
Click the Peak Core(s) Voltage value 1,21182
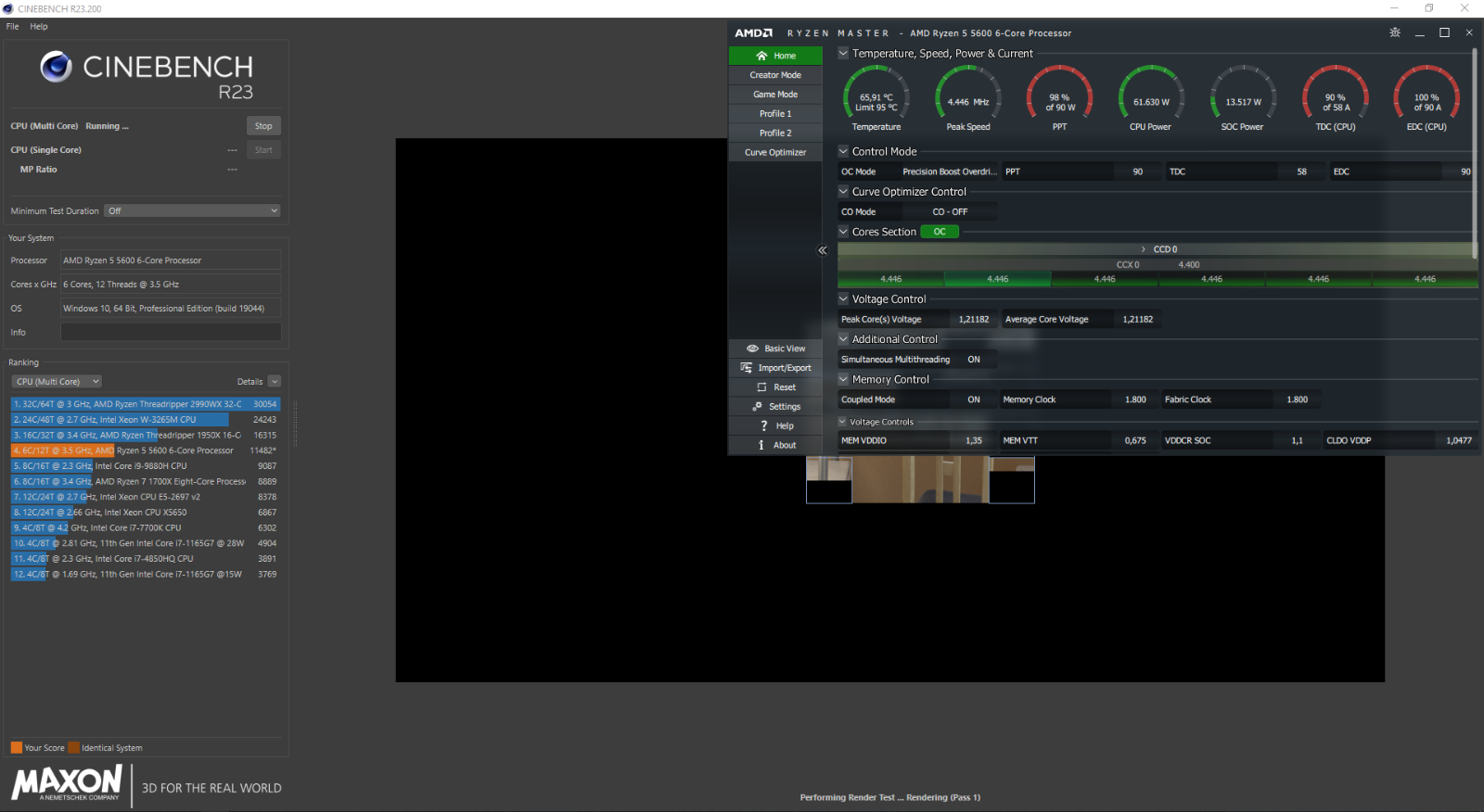[974, 320]
